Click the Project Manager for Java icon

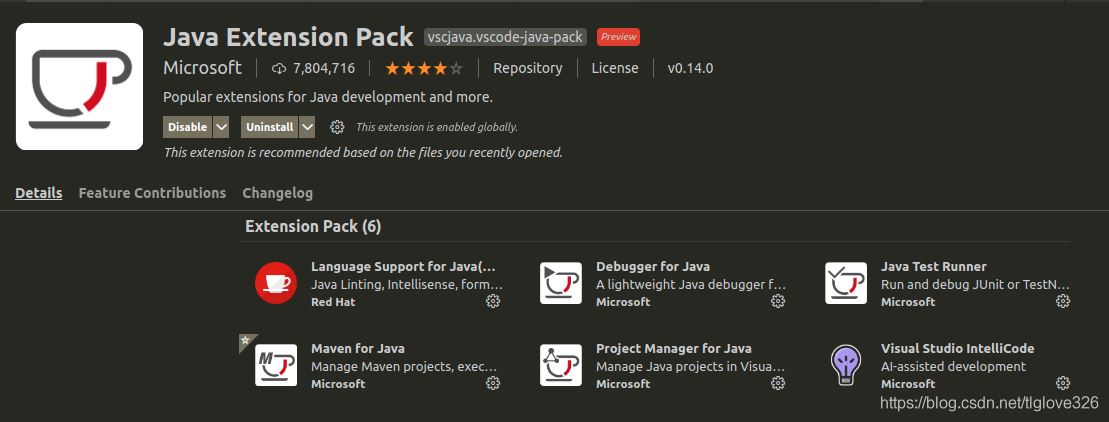point(561,365)
